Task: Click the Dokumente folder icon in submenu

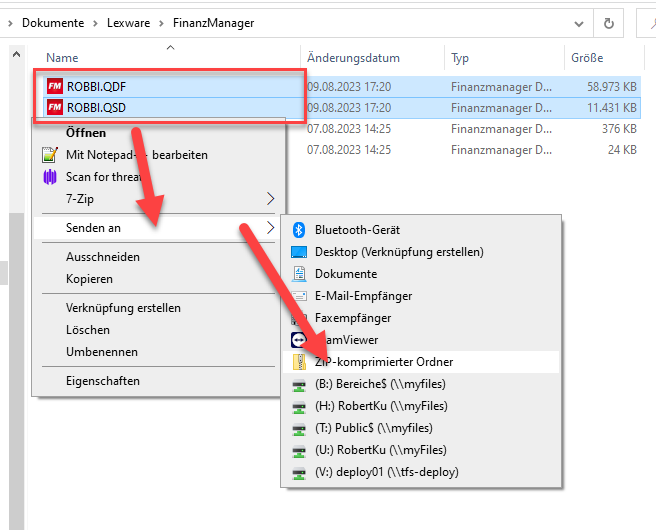Action: (298, 274)
